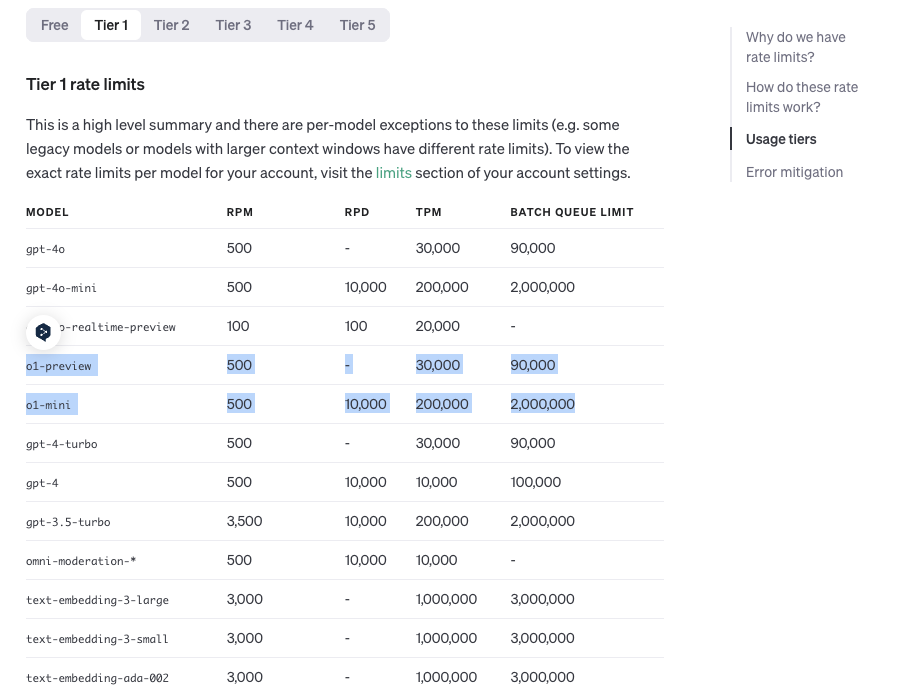Click highlighted 10,000 RPD value for o1-mini
Viewport: 905px width, 689px height.
pos(367,404)
